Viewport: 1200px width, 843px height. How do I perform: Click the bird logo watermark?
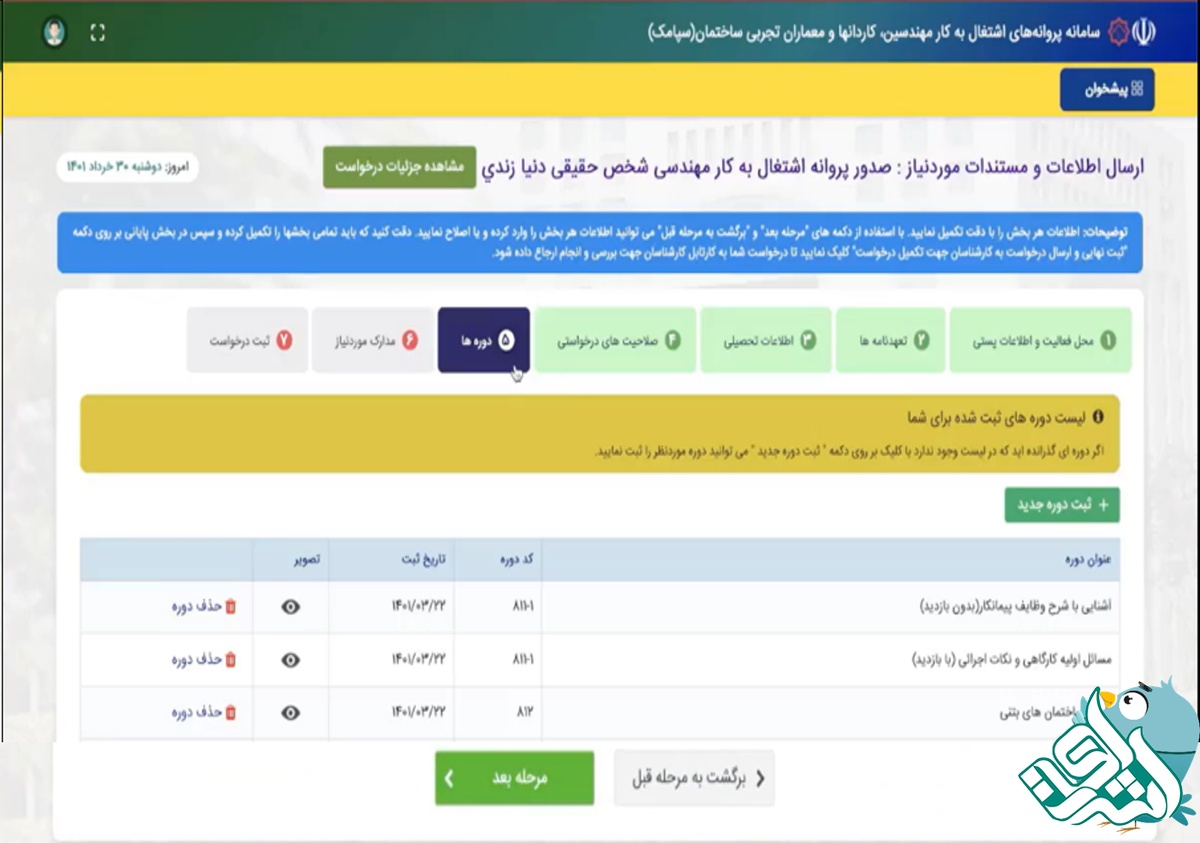coord(1110,760)
